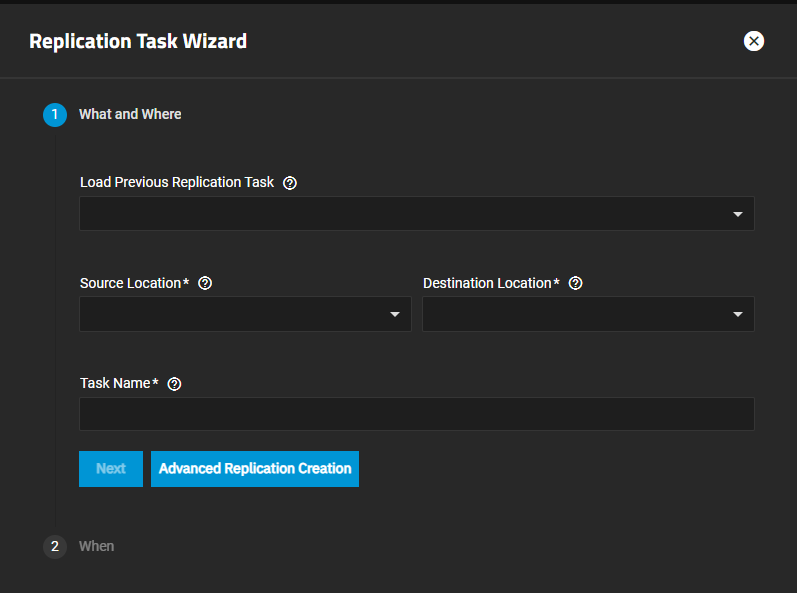The height and width of the screenshot is (593, 797).
Task: Switch to Advanced Replication Creation
Action: click(x=255, y=469)
